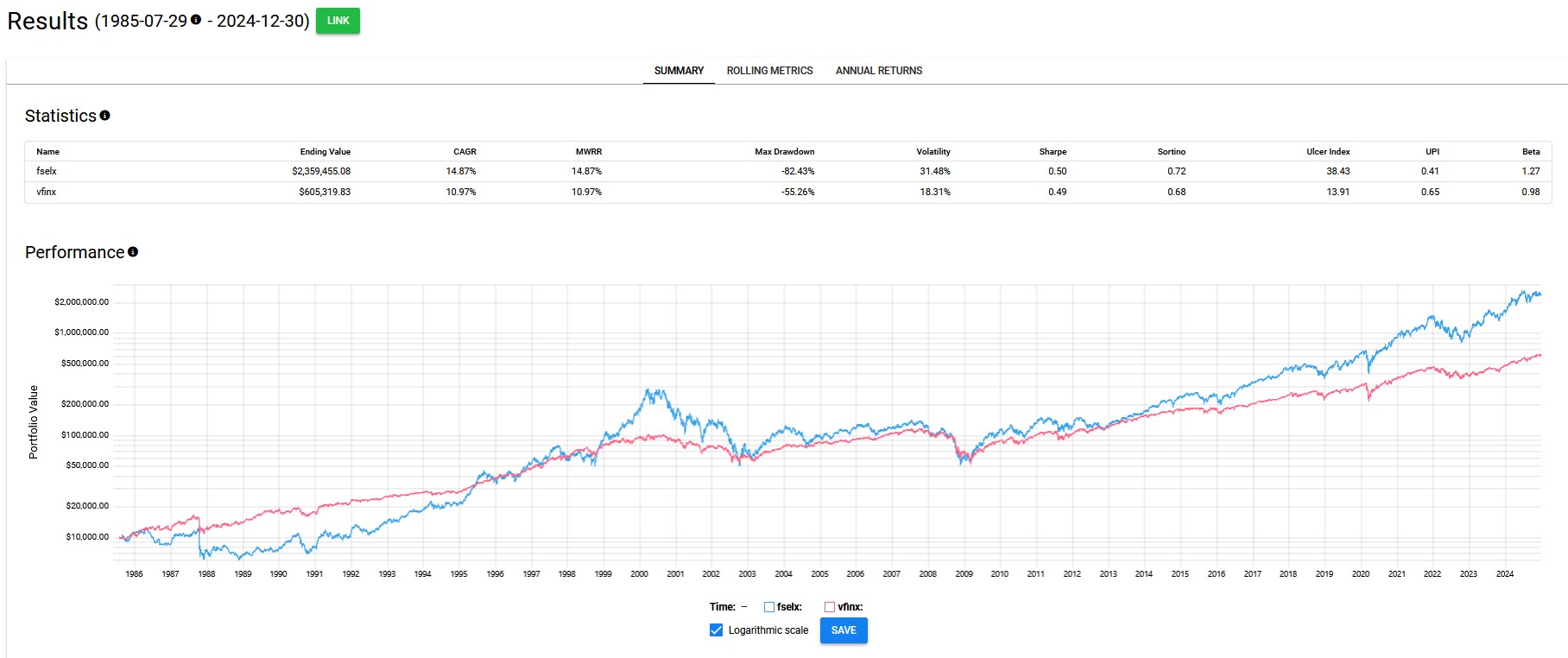Image resolution: width=1568 pixels, height=658 pixels.
Task: Click info icon next to start date 1985-07-29
Action: [196, 20]
